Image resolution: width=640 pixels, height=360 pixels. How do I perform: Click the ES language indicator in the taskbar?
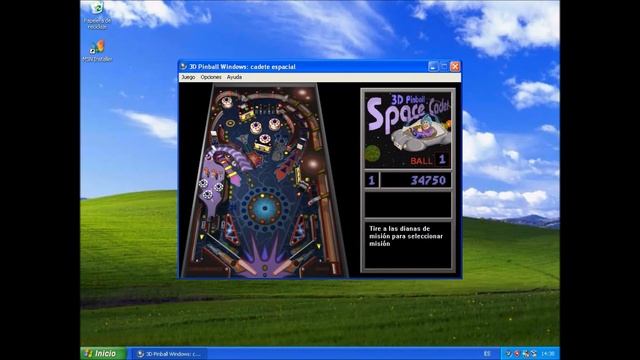point(487,354)
